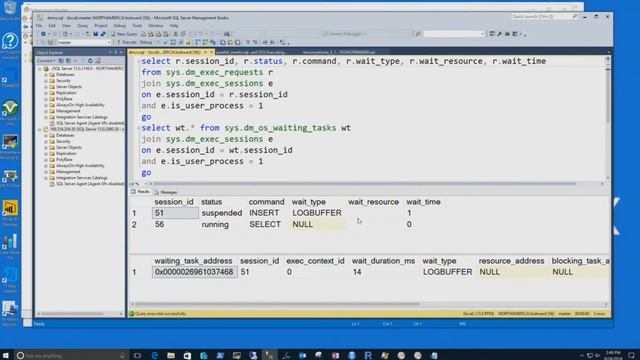
Task: Click the wait_resource column header
Action: (373, 202)
